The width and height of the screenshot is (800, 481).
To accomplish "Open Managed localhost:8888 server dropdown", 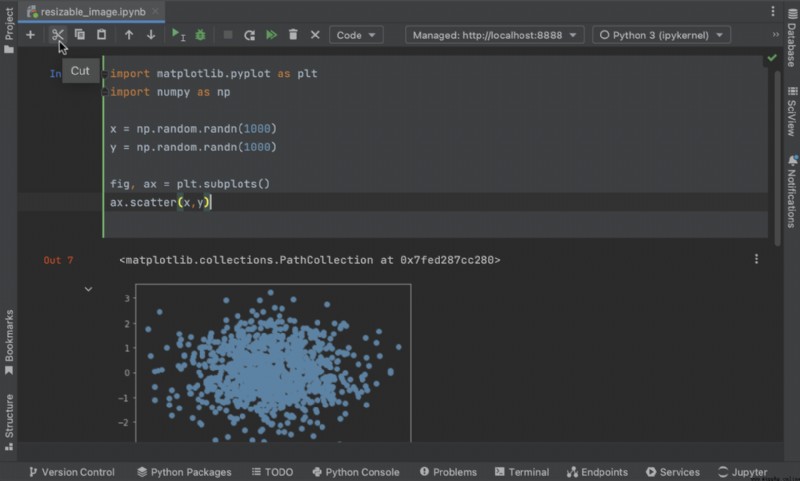I will point(494,35).
